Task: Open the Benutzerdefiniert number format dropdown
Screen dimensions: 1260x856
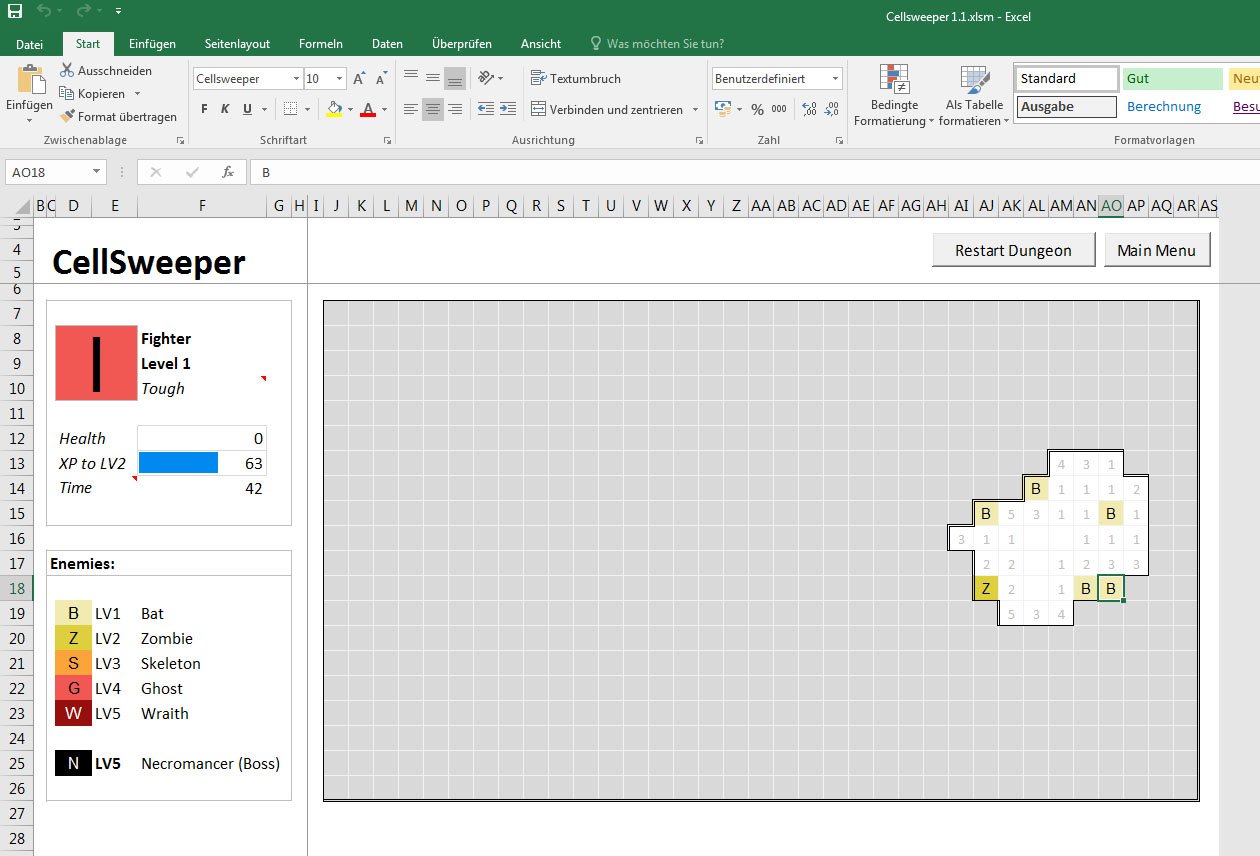Action: point(836,78)
